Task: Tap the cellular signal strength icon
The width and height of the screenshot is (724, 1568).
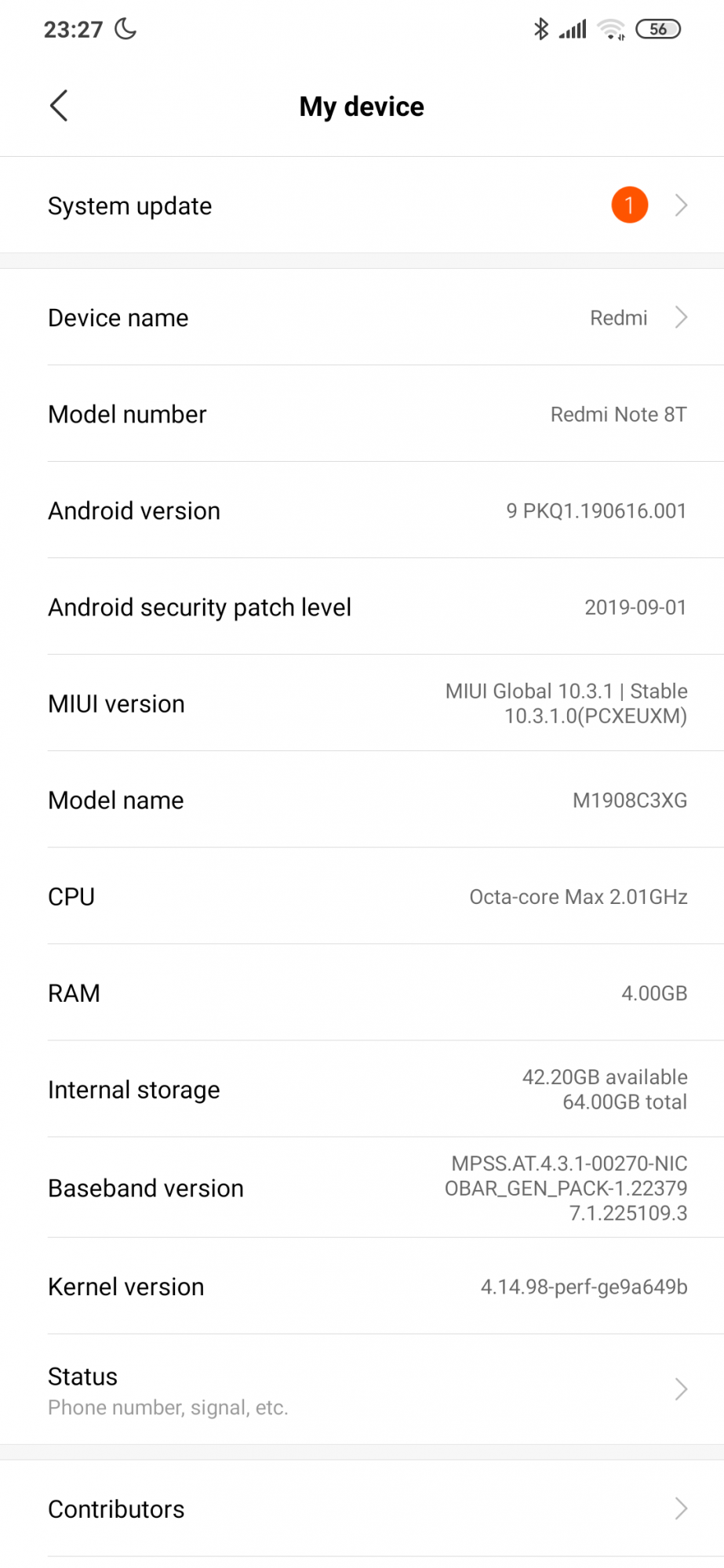Action: coord(573,30)
